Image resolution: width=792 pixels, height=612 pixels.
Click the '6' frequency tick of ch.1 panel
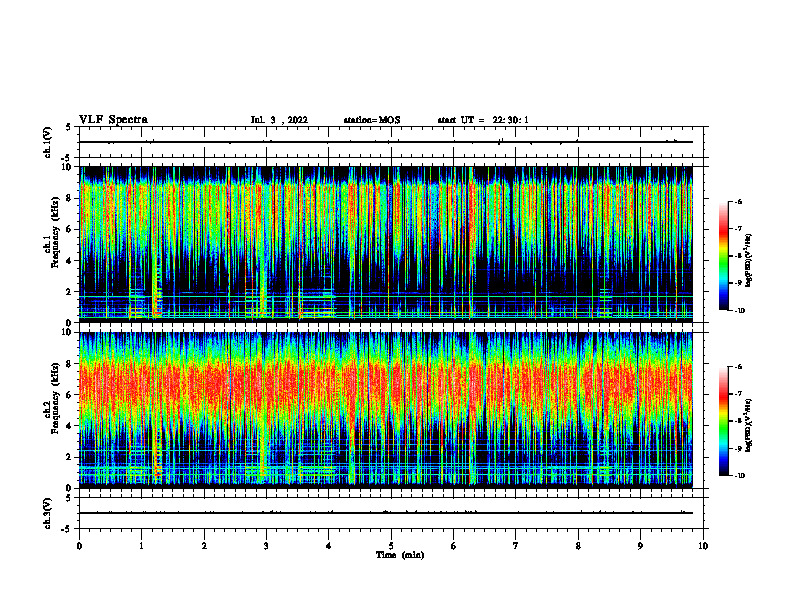click(70, 229)
